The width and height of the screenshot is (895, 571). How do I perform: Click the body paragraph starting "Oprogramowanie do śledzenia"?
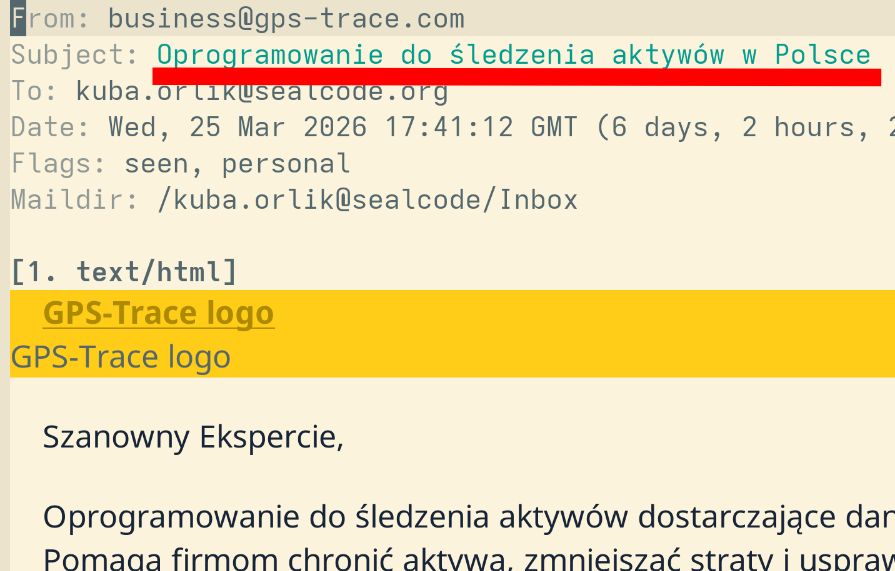[x=460, y=517]
